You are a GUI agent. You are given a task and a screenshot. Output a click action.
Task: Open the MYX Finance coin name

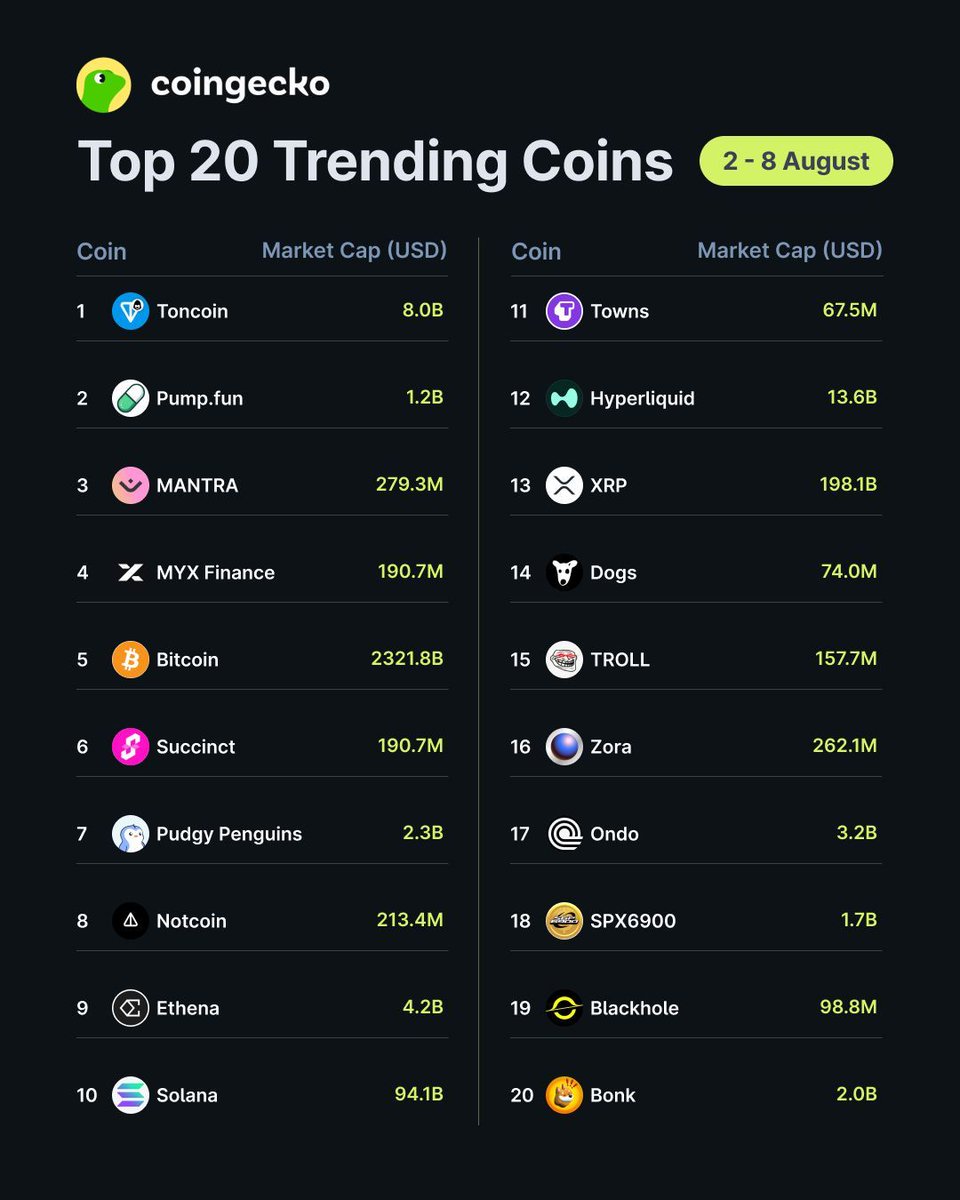point(215,573)
